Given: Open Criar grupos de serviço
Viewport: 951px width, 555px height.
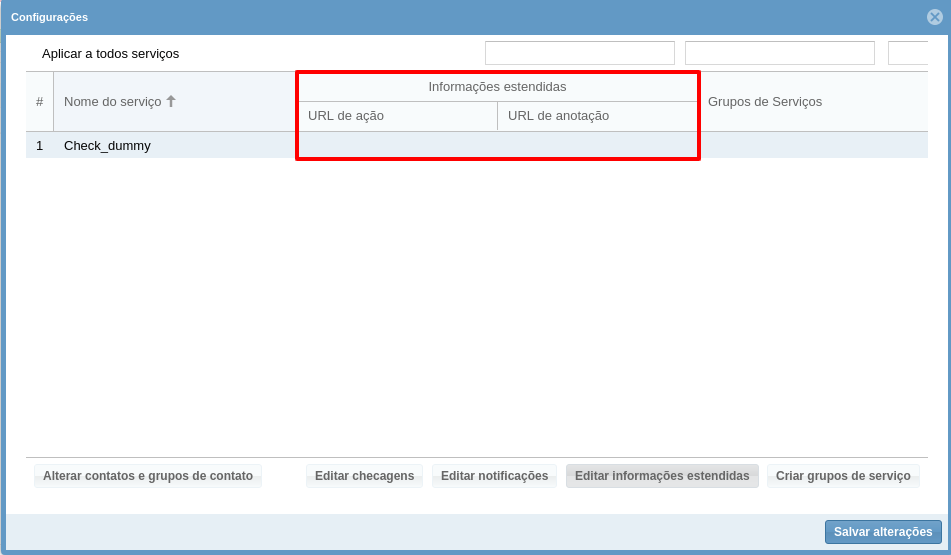Looking at the screenshot, I should [x=843, y=476].
